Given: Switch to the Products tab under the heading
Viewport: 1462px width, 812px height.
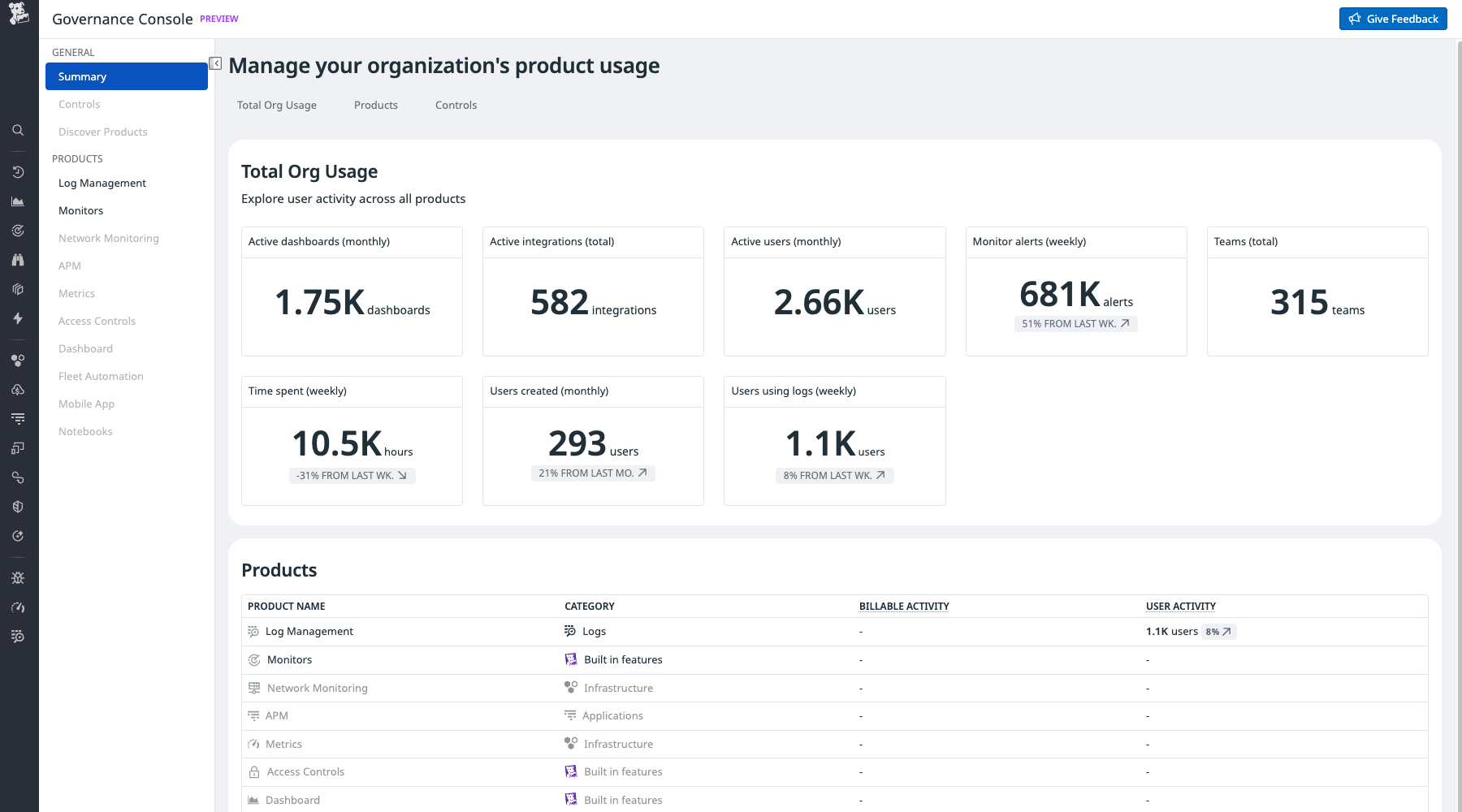Looking at the screenshot, I should pos(375,105).
